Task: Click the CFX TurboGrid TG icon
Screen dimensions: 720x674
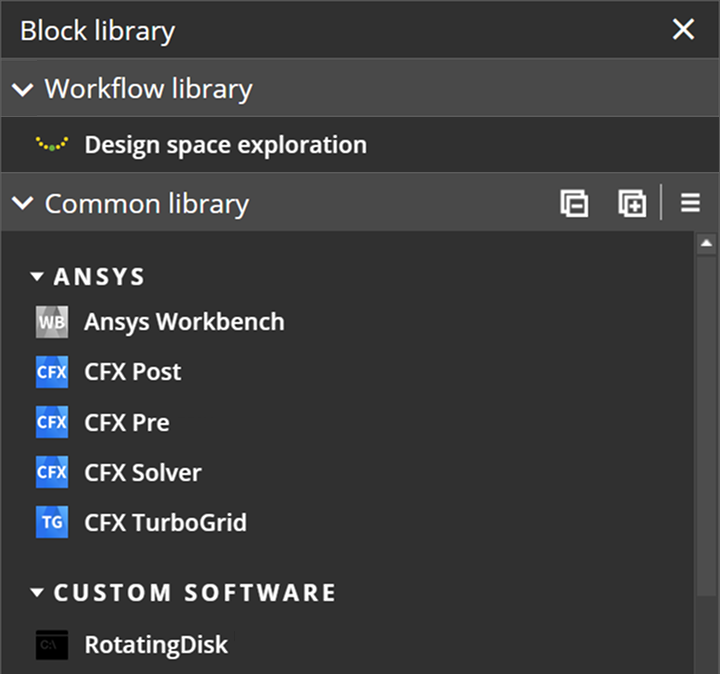Action: (x=52, y=522)
